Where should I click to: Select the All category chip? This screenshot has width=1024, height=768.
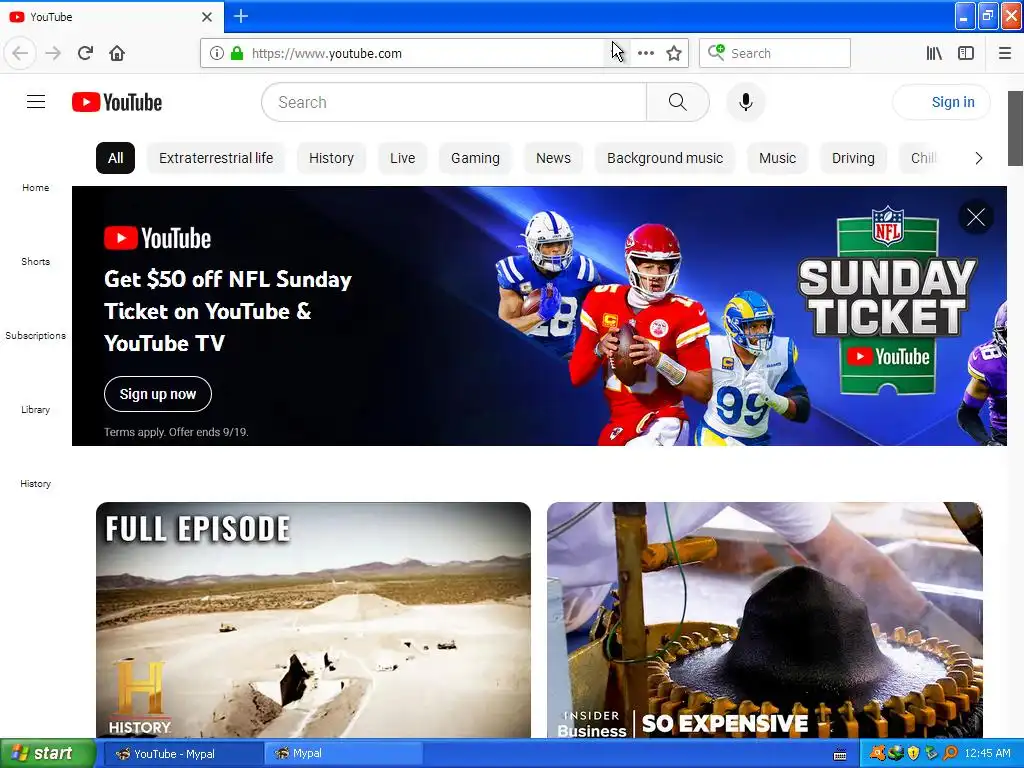coord(116,158)
